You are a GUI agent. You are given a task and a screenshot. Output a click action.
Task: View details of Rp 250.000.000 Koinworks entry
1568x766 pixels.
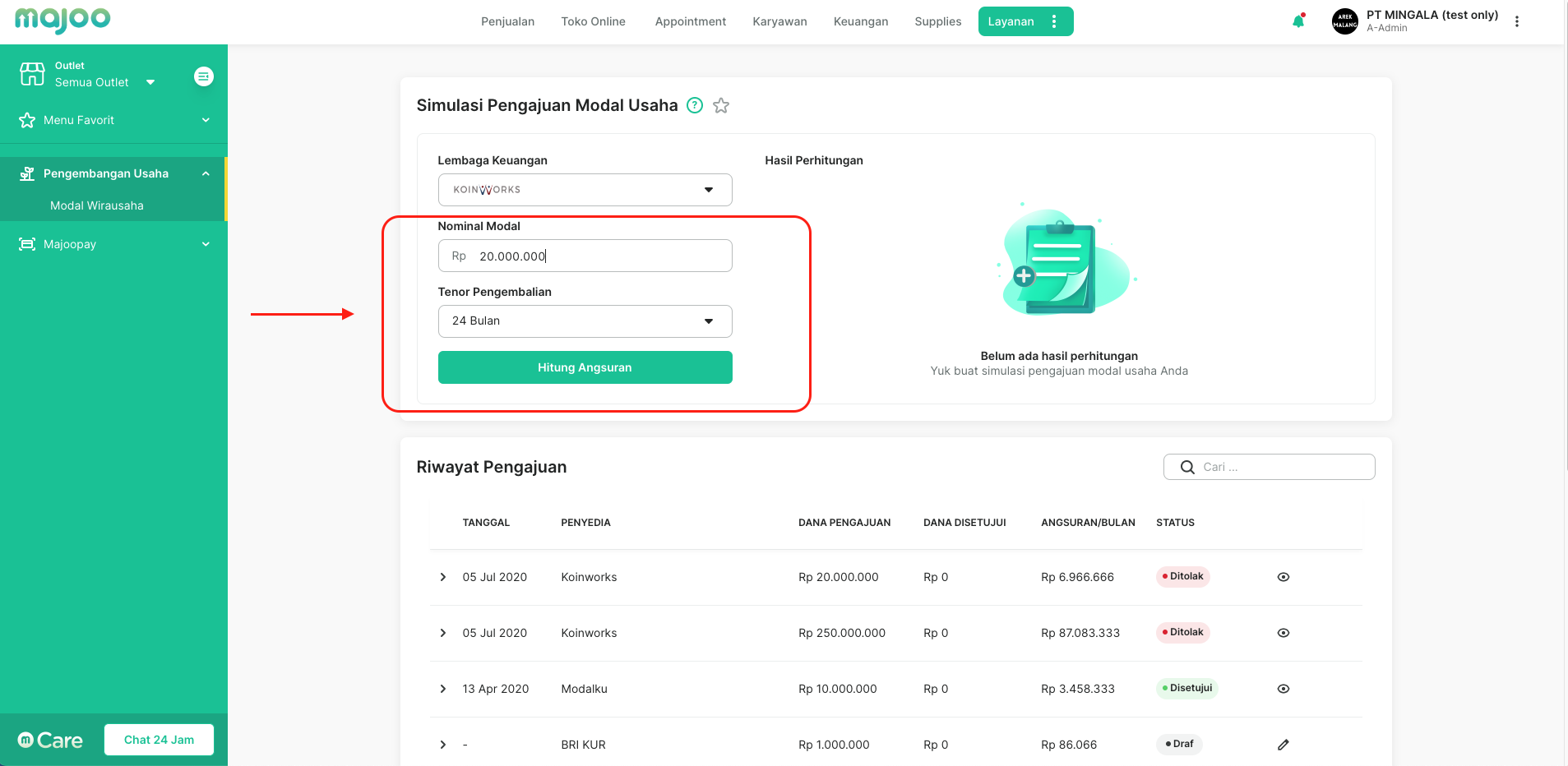coord(1284,633)
